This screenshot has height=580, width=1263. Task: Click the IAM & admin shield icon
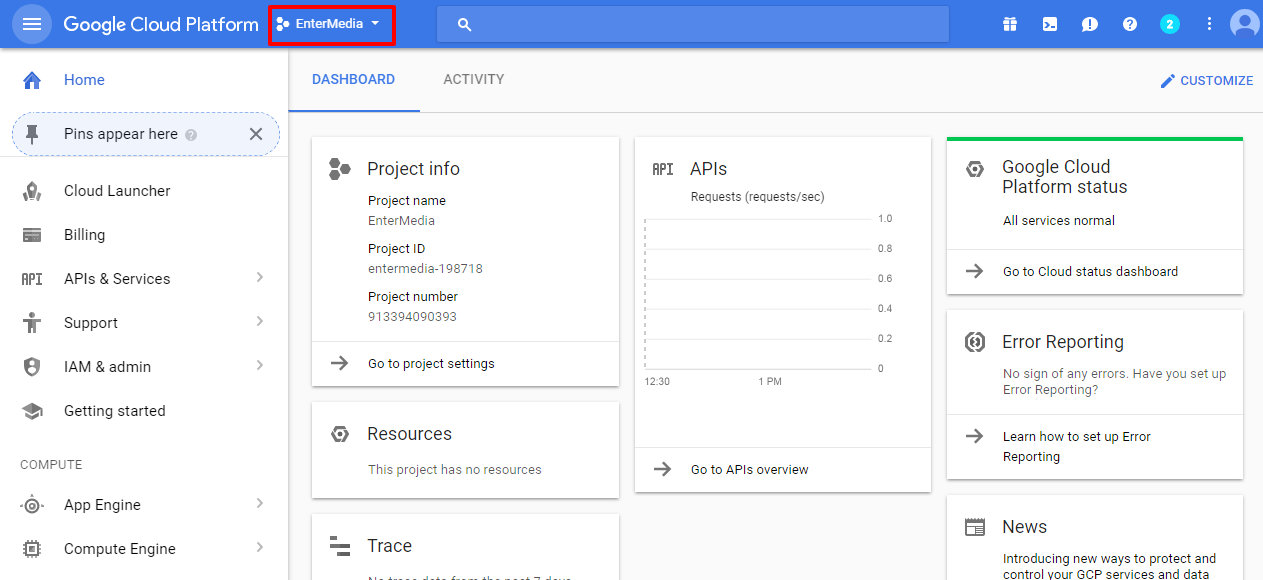pos(32,367)
